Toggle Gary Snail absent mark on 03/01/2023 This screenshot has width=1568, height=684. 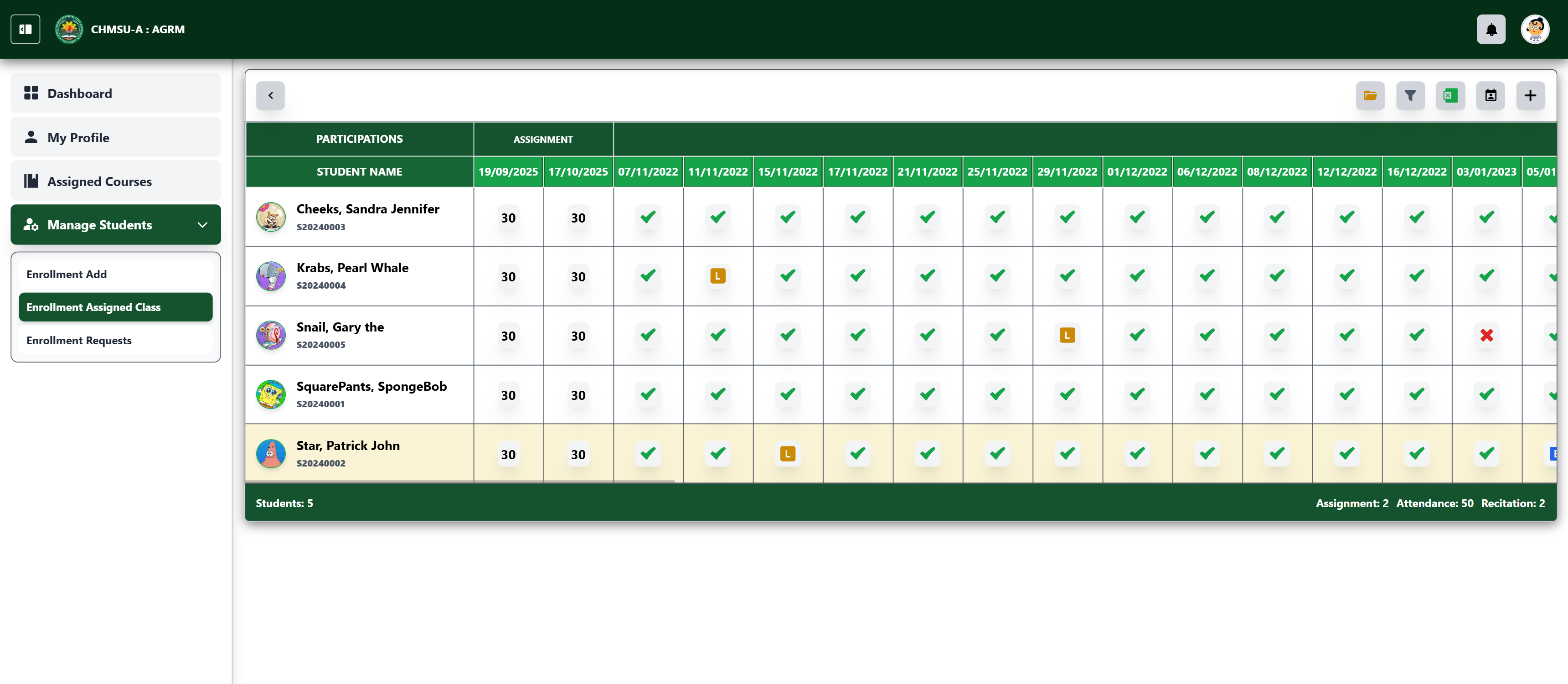pyautogui.click(x=1486, y=335)
